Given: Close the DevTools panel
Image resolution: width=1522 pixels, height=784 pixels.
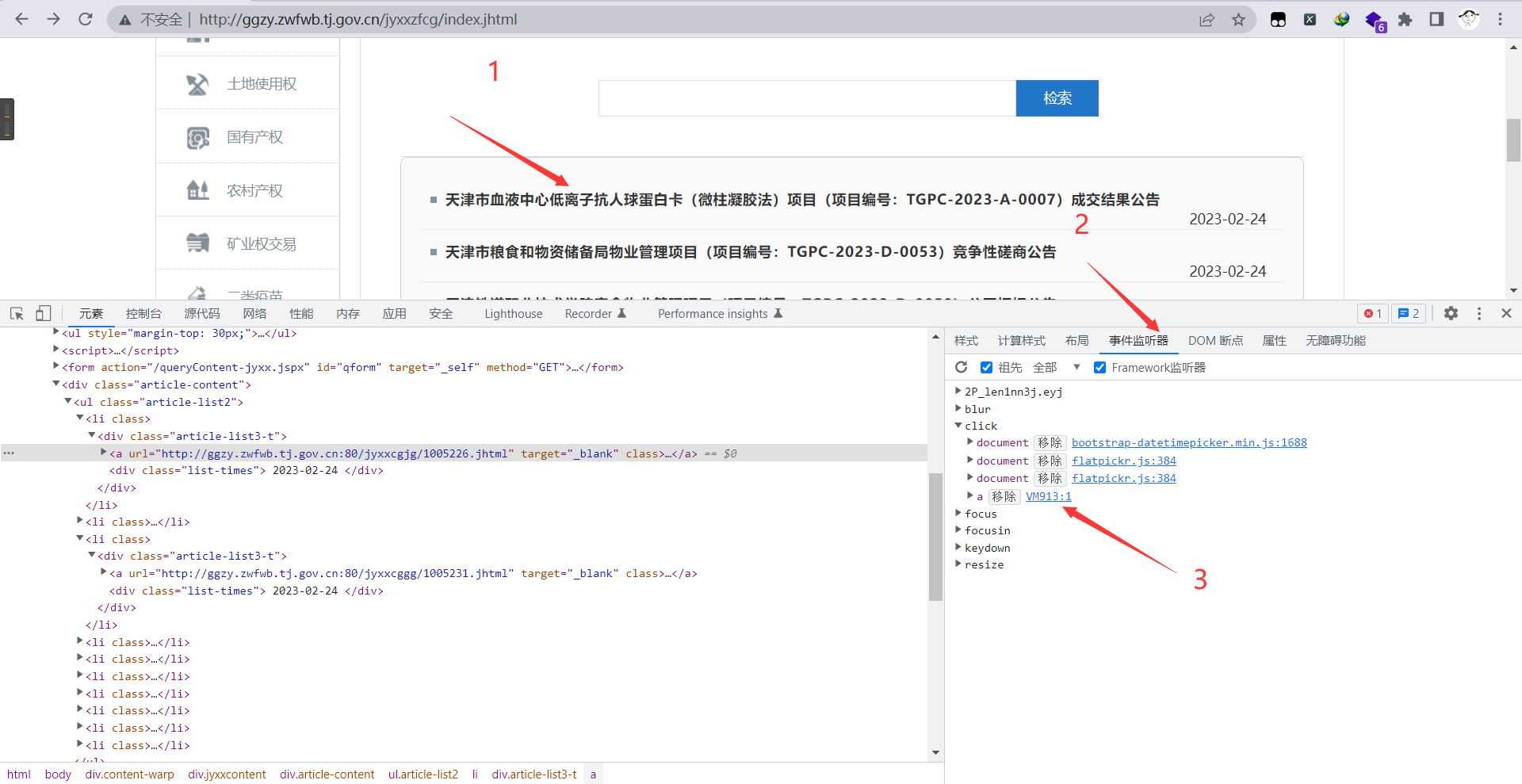Looking at the screenshot, I should point(1506,313).
